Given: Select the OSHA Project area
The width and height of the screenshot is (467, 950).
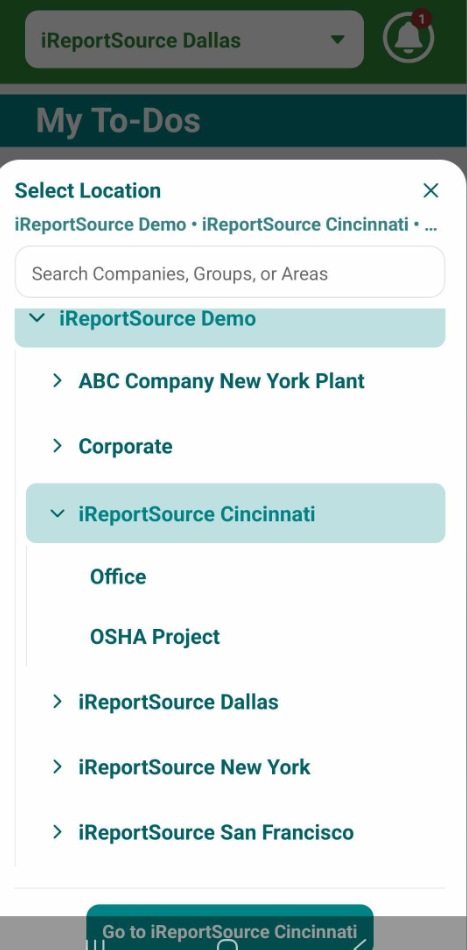Looking at the screenshot, I should (155, 637).
